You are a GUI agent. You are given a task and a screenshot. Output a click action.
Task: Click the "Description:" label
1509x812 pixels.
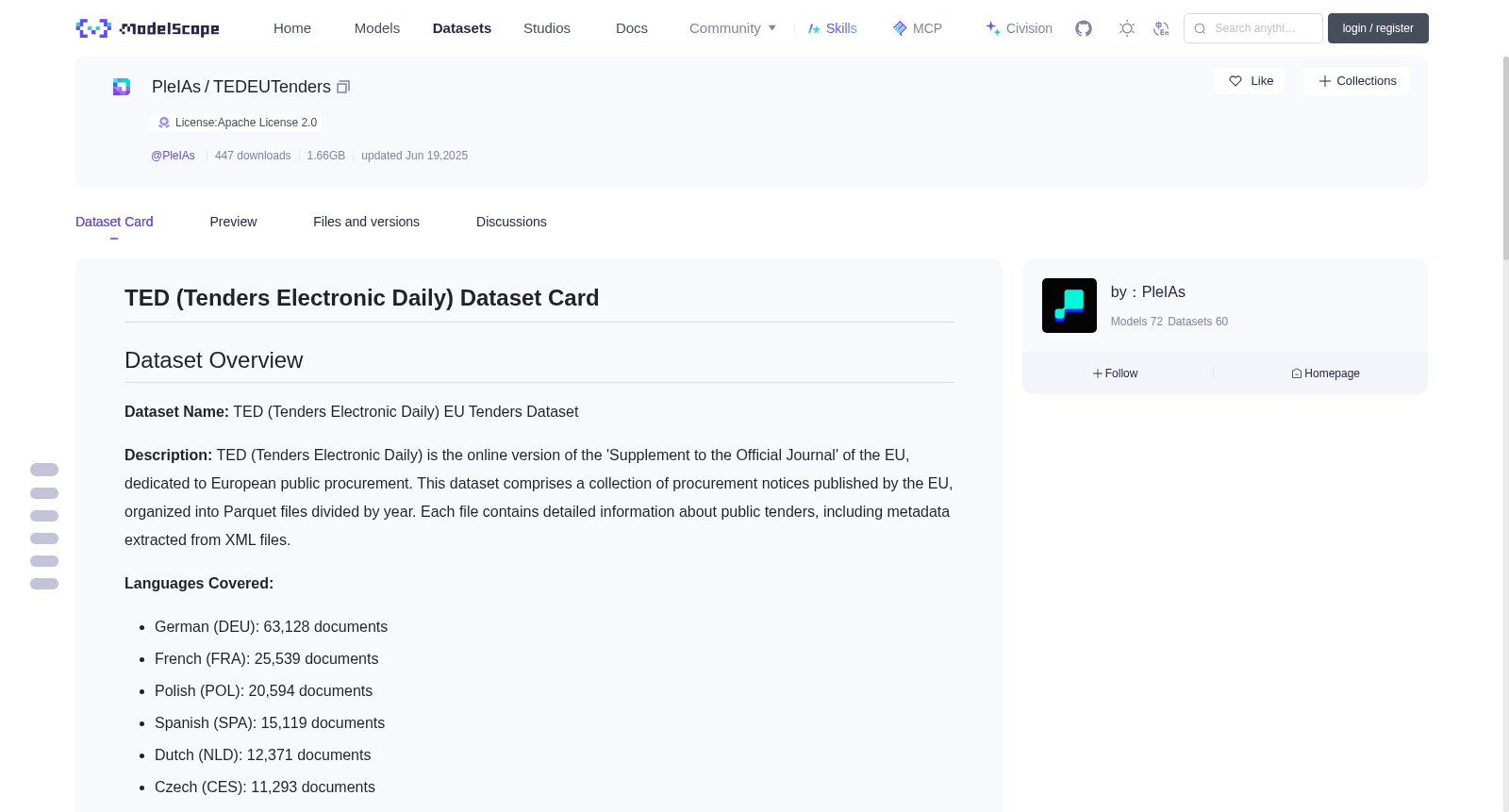(168, 456)
